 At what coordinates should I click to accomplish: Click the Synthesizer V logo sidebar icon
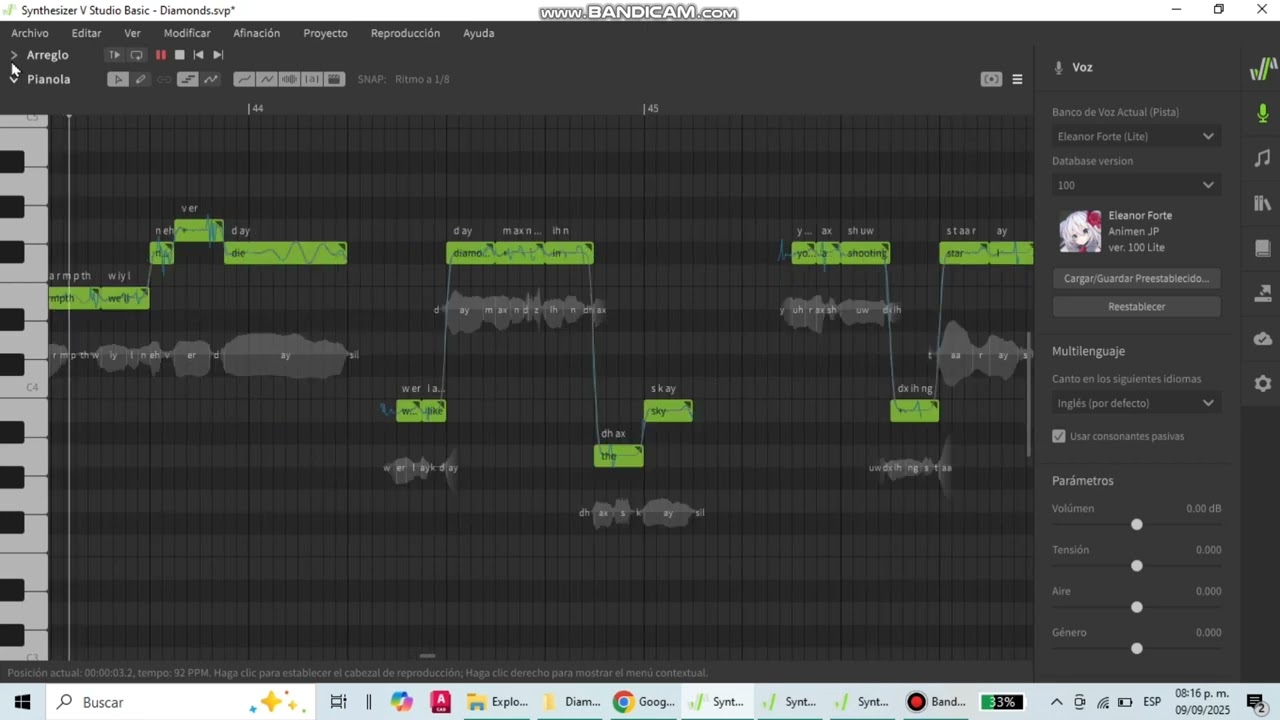pos(1263,69)
